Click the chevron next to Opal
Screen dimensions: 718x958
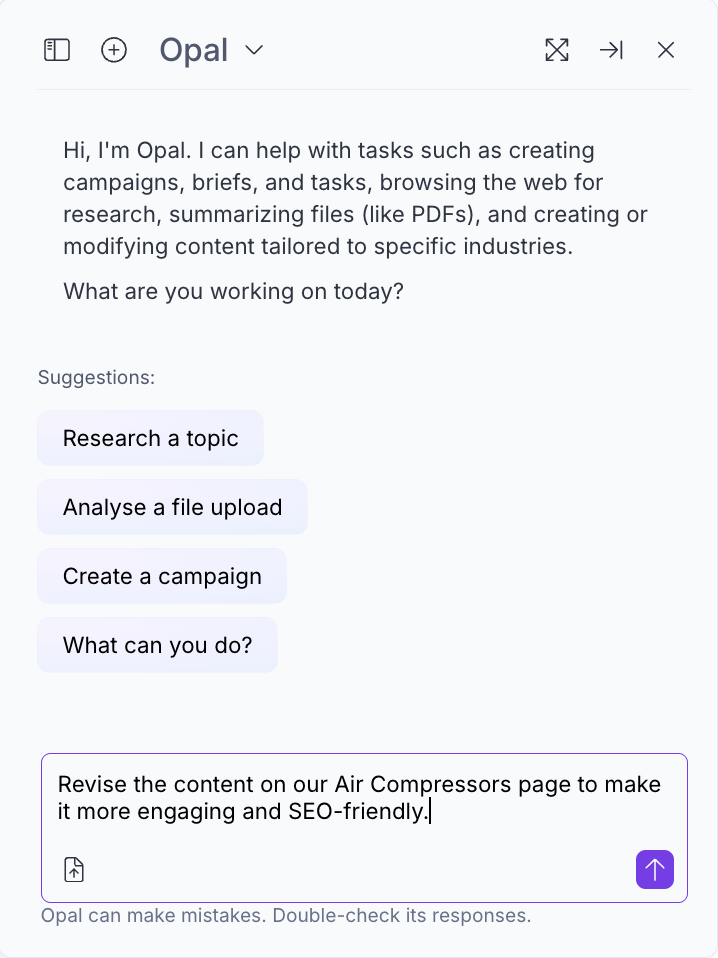pyautogui.click(x=254, y=50)
